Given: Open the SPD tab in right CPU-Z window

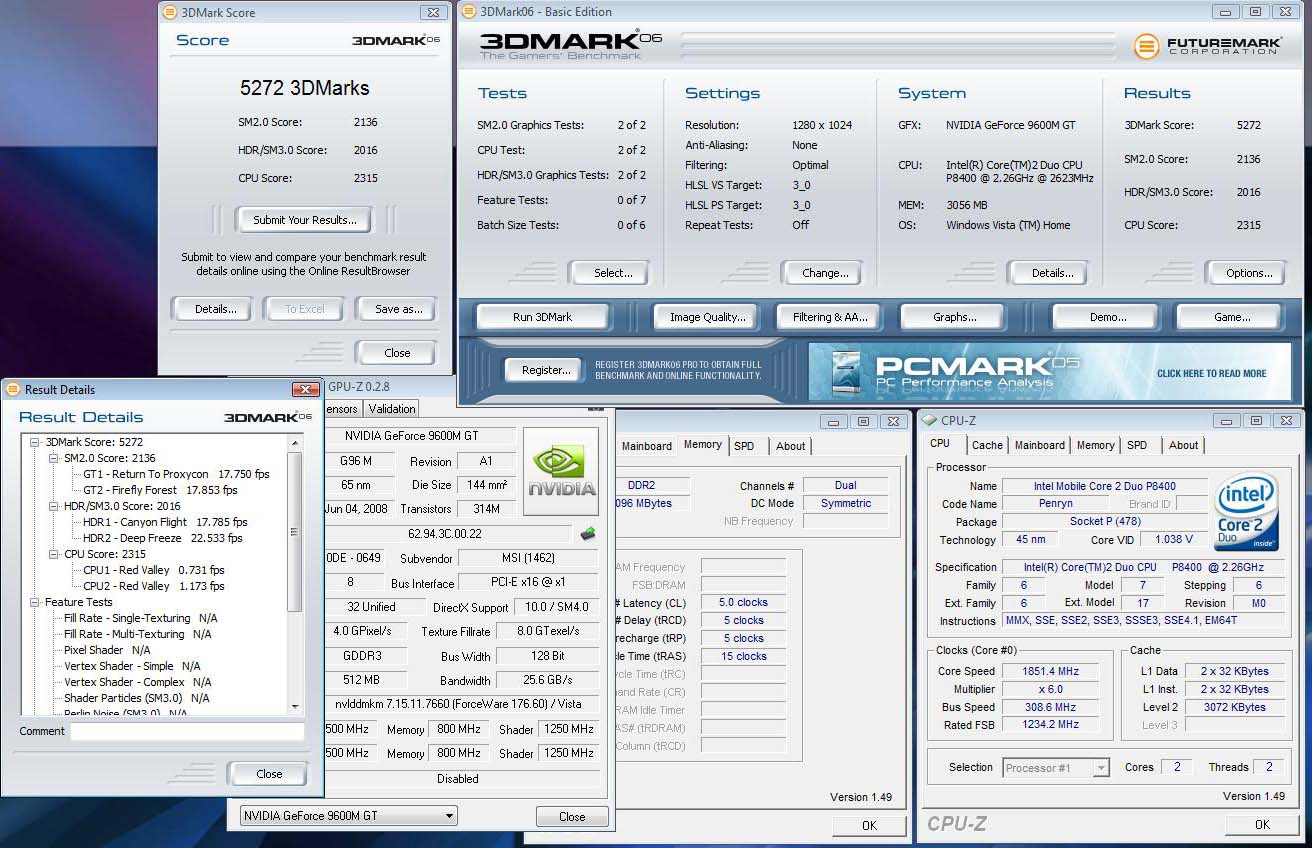Looking at the screenshot, I should (x=1137, y=445).
